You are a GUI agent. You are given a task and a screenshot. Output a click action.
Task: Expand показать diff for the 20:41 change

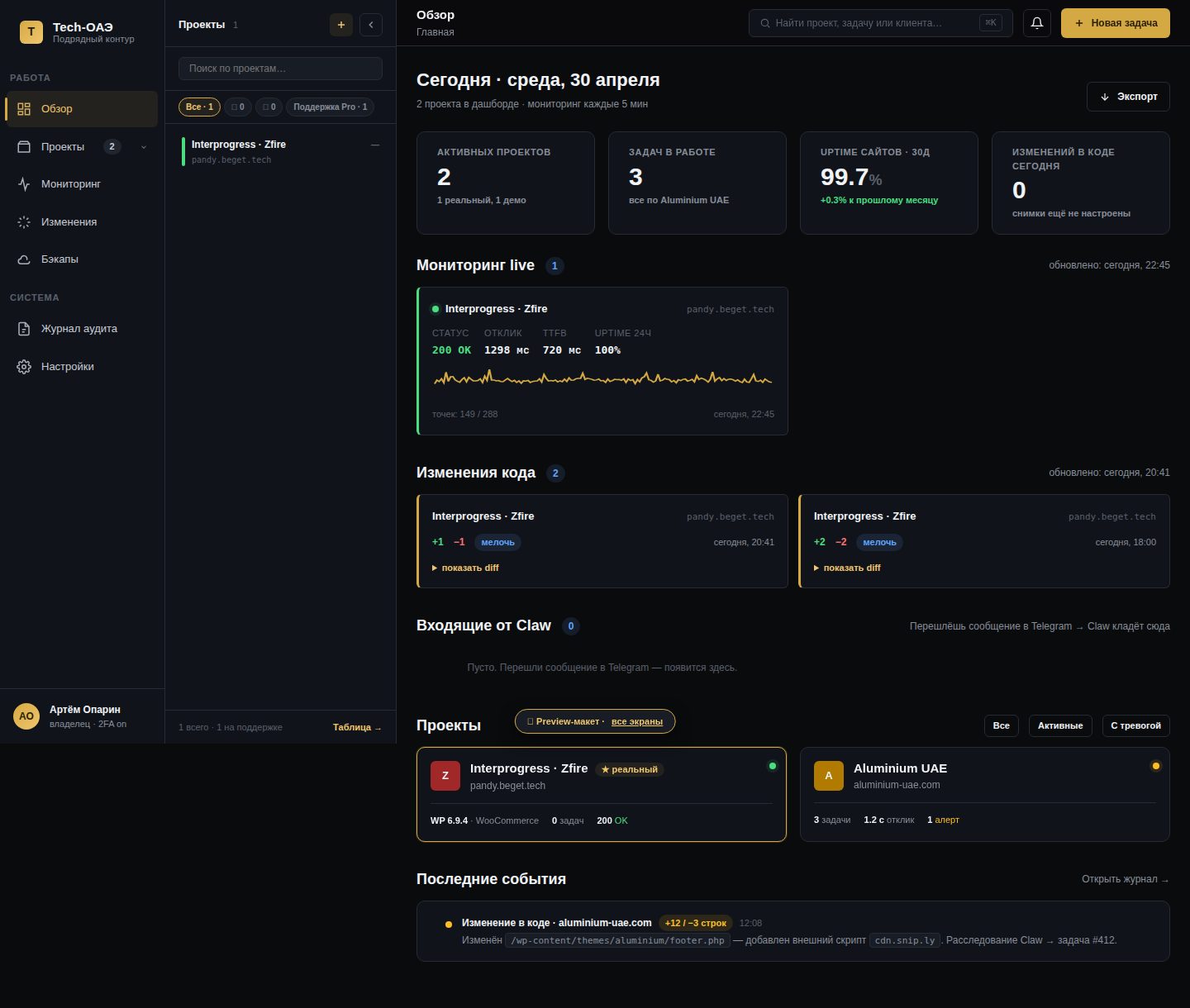(465, 568)
